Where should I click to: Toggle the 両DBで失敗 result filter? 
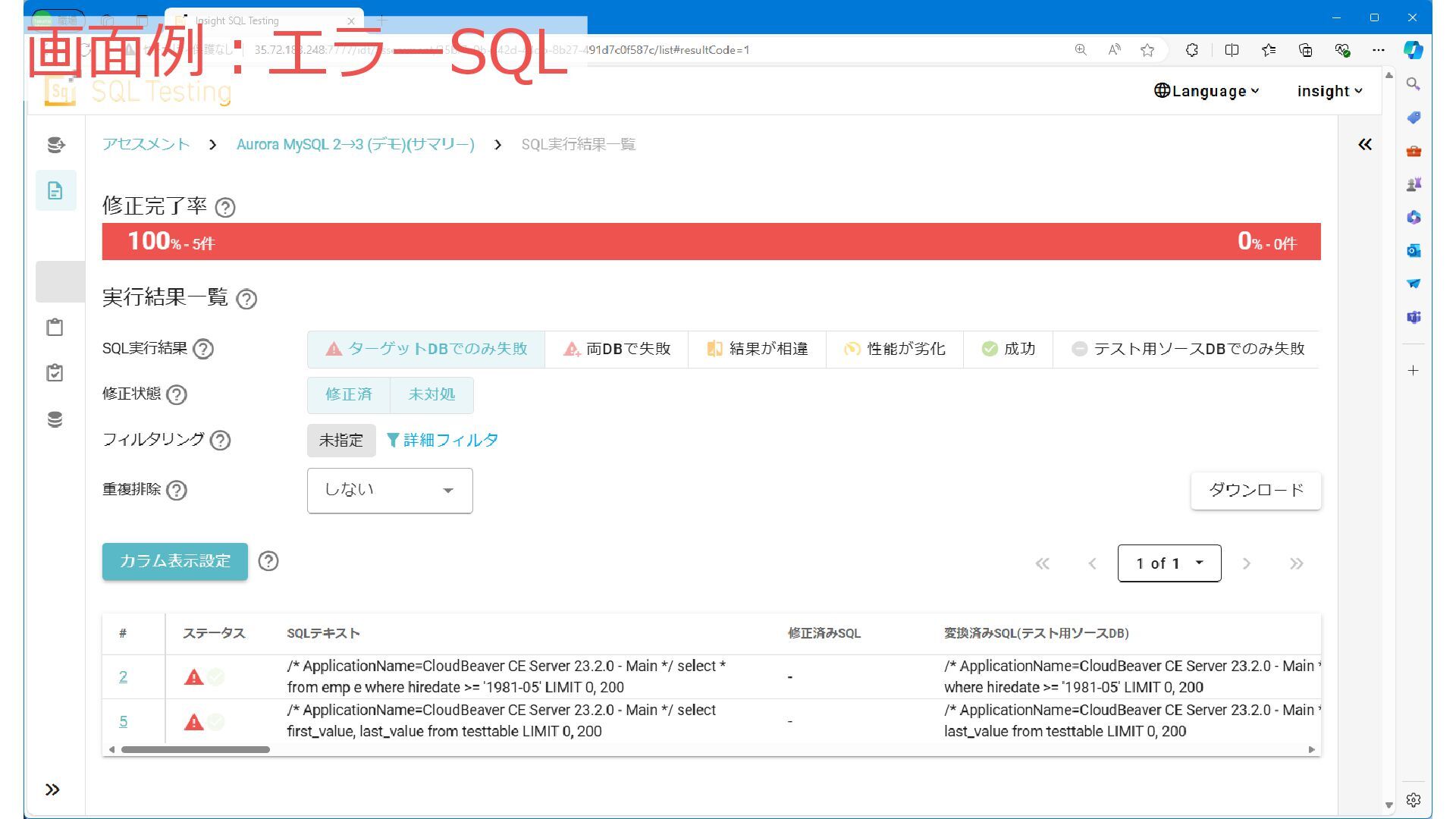617,349
